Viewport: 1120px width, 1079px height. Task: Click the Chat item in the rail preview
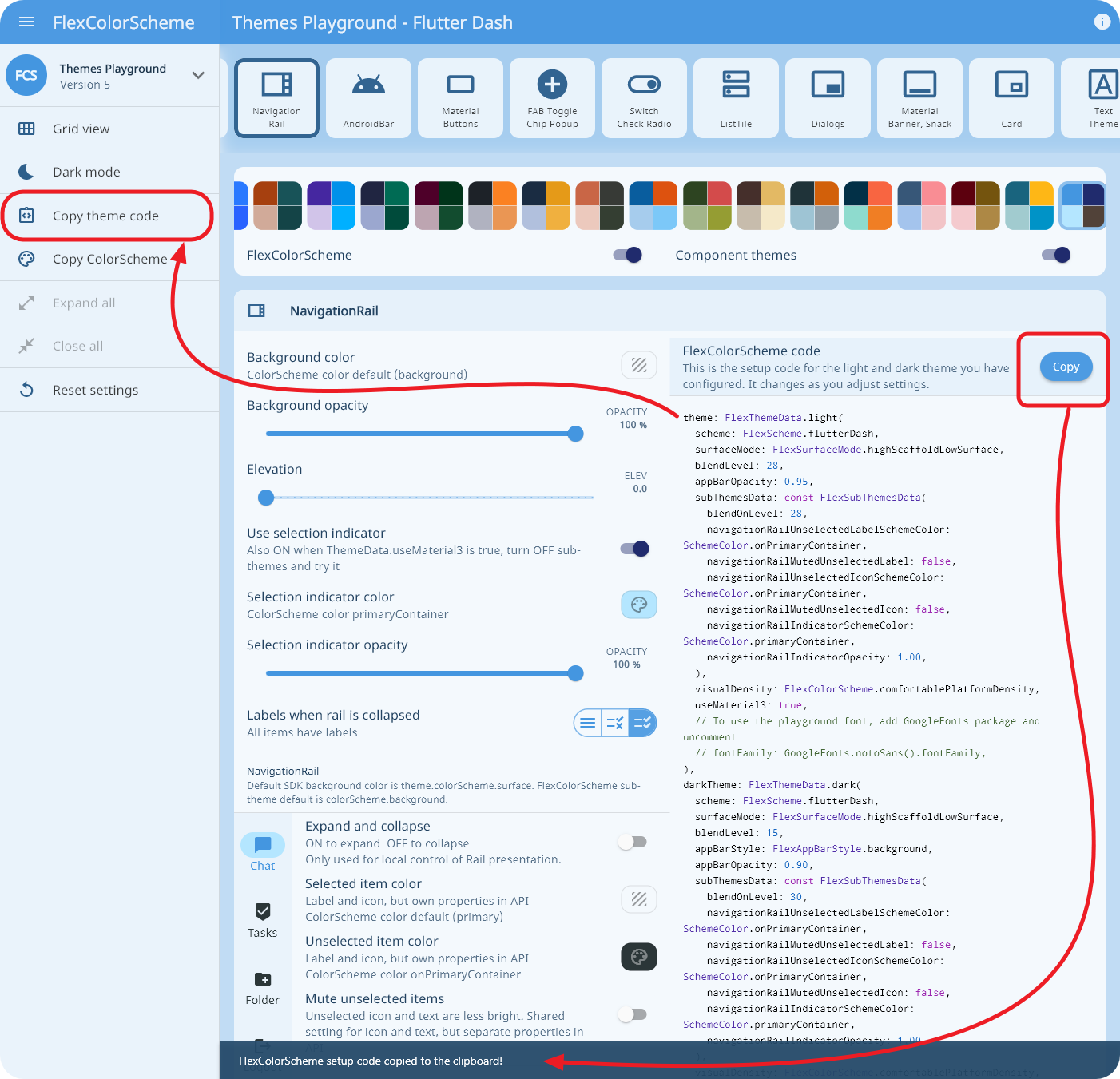(x=262, y=853)
